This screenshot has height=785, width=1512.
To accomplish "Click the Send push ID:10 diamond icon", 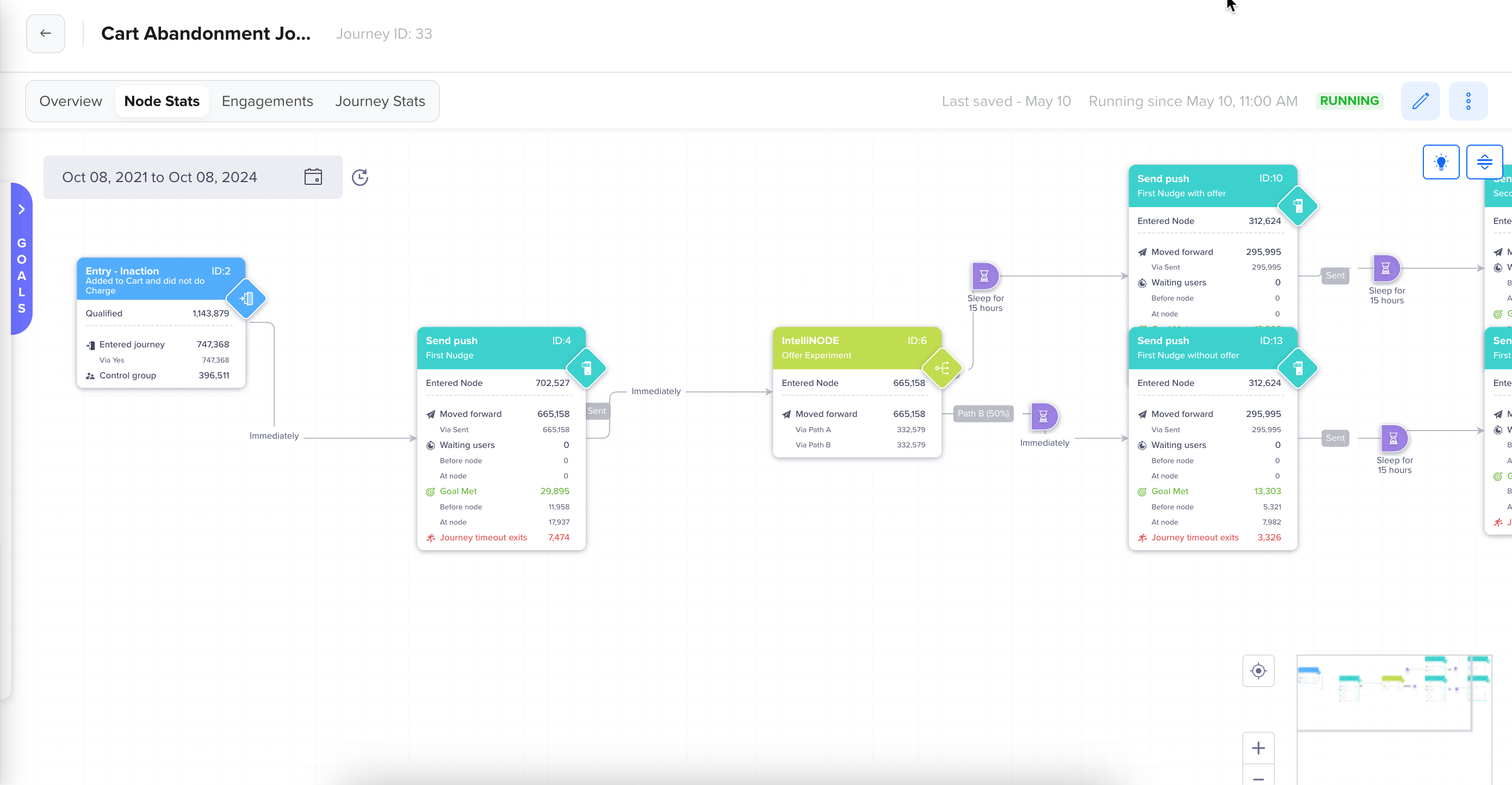I will pyautogui.click(x=1298, y=206).
